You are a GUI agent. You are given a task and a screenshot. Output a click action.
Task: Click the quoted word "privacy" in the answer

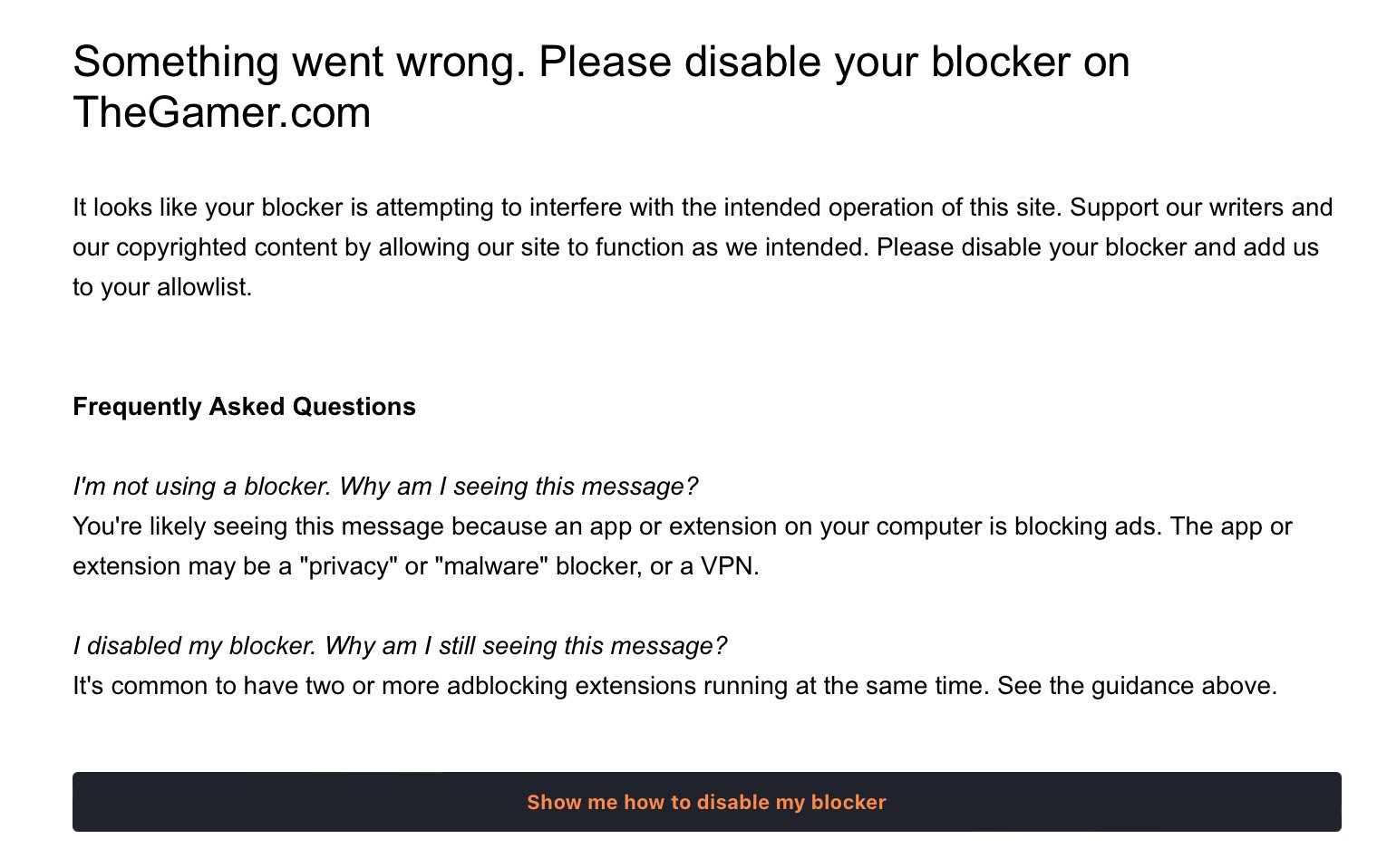[x=349, y=566]
